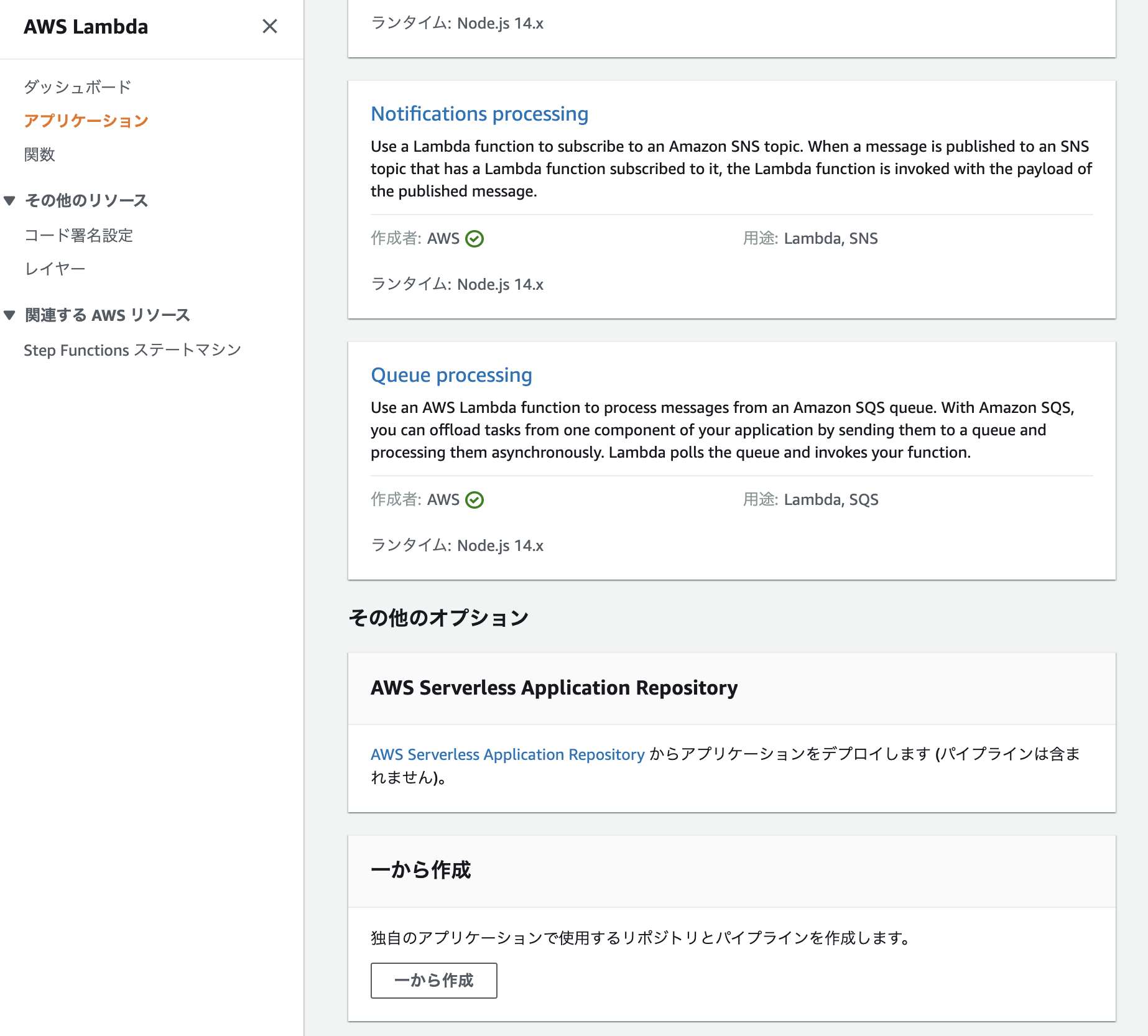Collapse the 関連する AWS リソース section
This screenshot has width=1148, height=1036.
pos(10,315)
